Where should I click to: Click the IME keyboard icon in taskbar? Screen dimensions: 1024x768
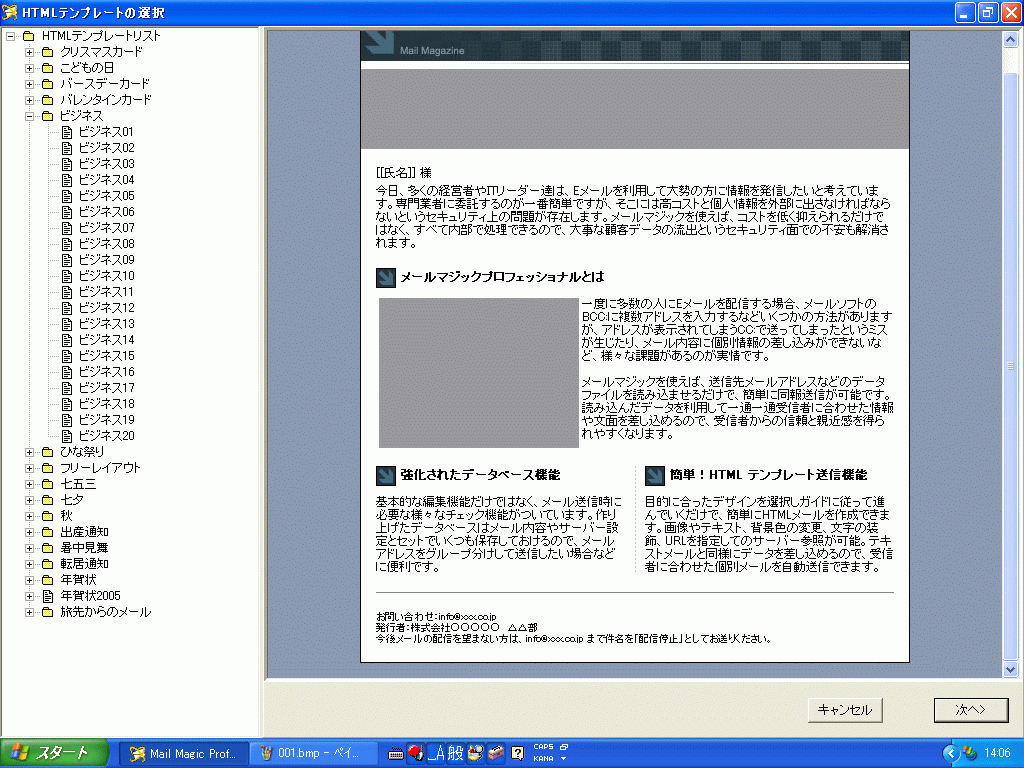click(x=395, y=754)
